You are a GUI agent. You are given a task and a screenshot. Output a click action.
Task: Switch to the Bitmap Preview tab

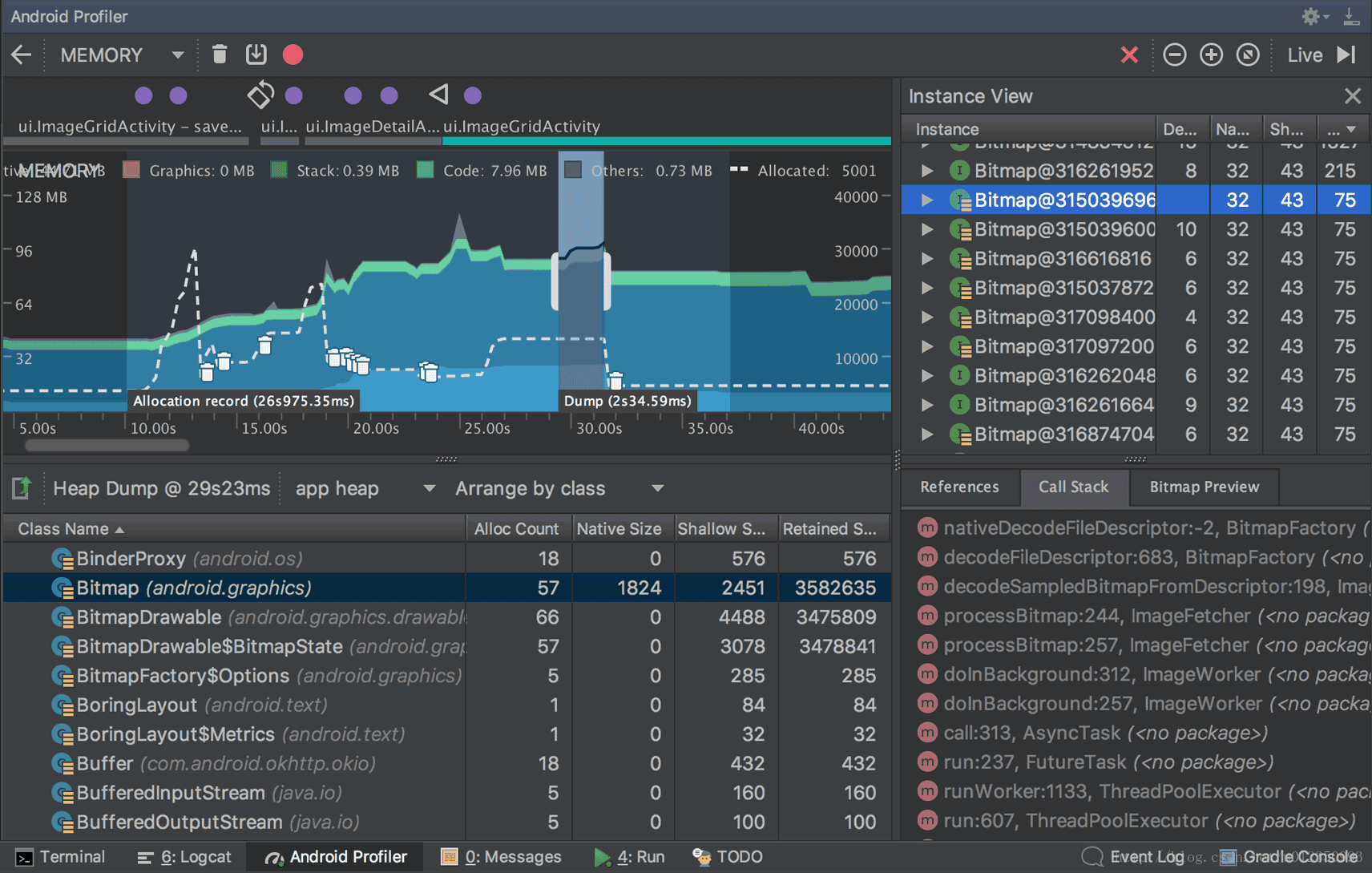[1204, 487]
